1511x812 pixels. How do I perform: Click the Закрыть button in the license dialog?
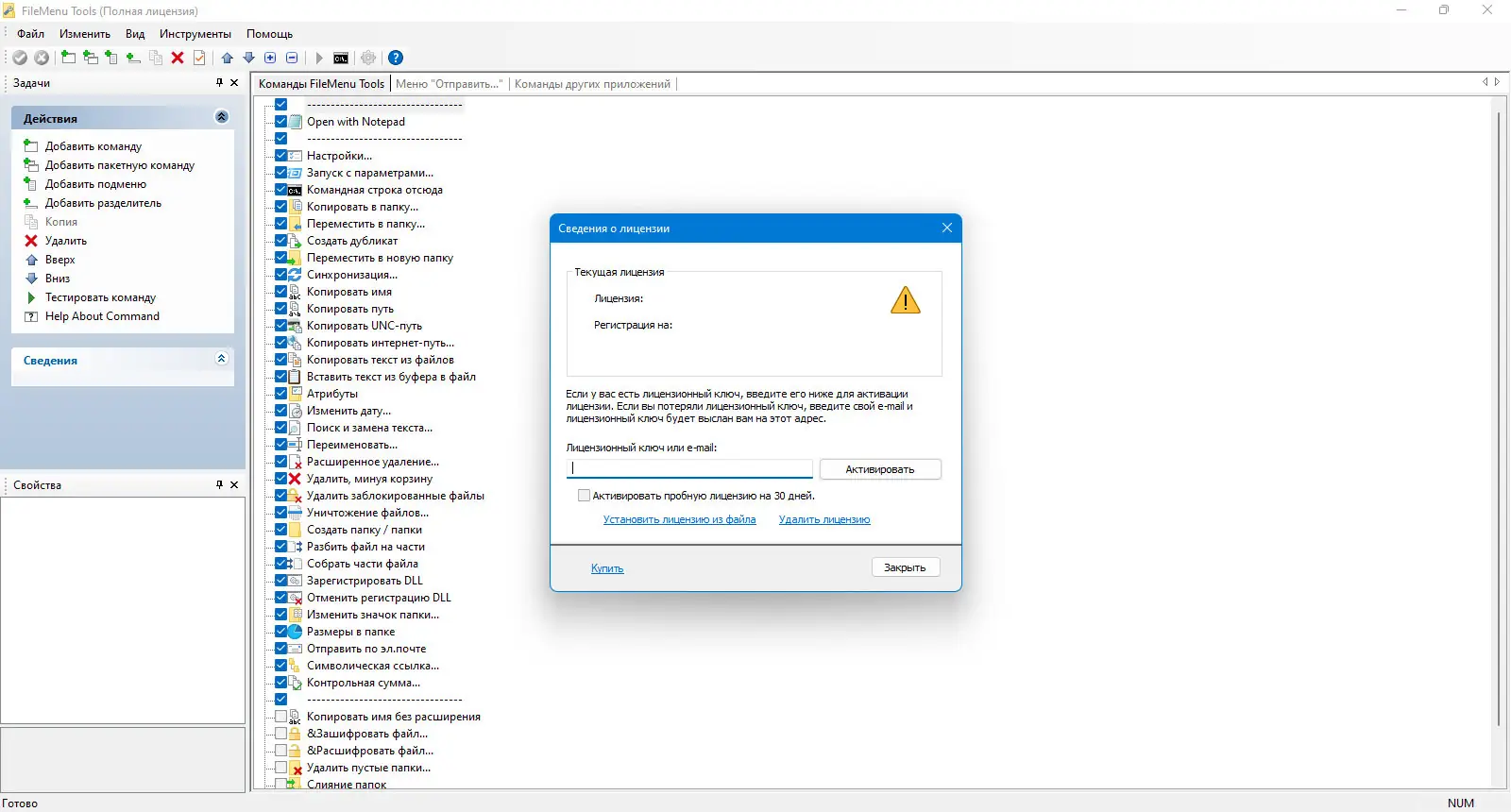[x=905, y=567]
